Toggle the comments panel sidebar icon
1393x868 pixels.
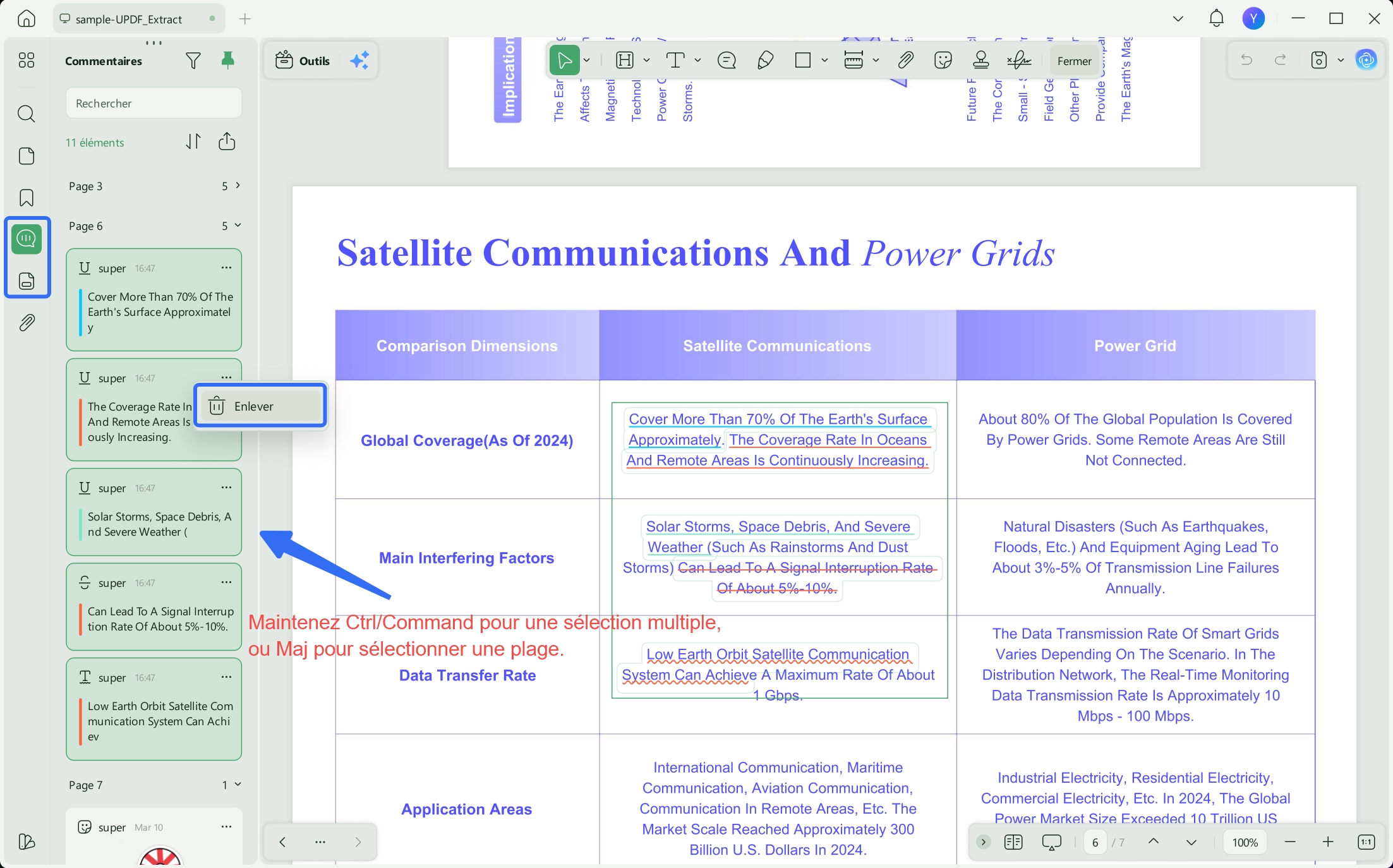click(27, 239)
